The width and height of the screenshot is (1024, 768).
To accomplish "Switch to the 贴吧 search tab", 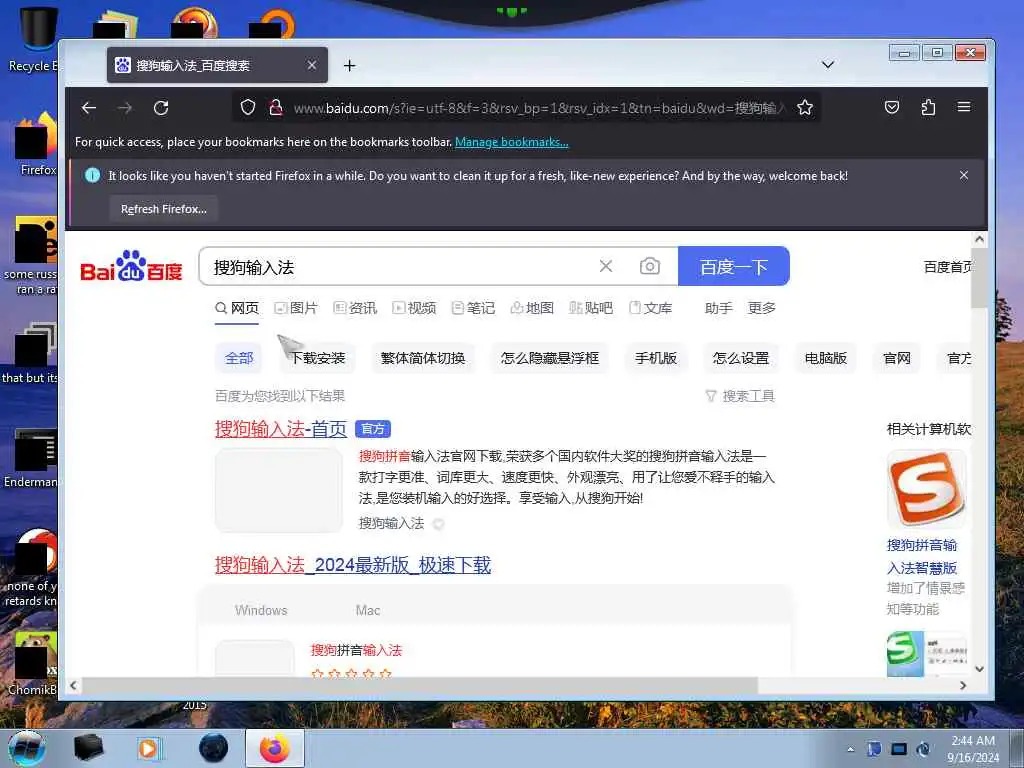I will 591,308.
